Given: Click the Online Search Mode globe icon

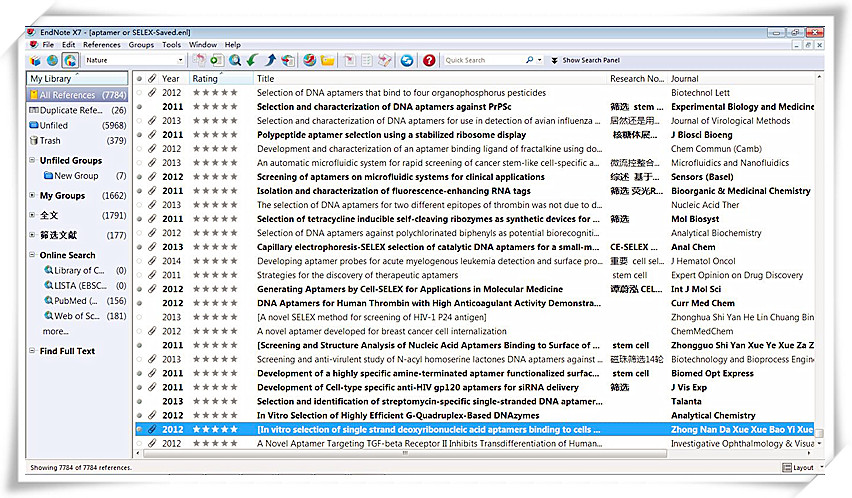Looking at the screenshot, I should coord(52,60).
